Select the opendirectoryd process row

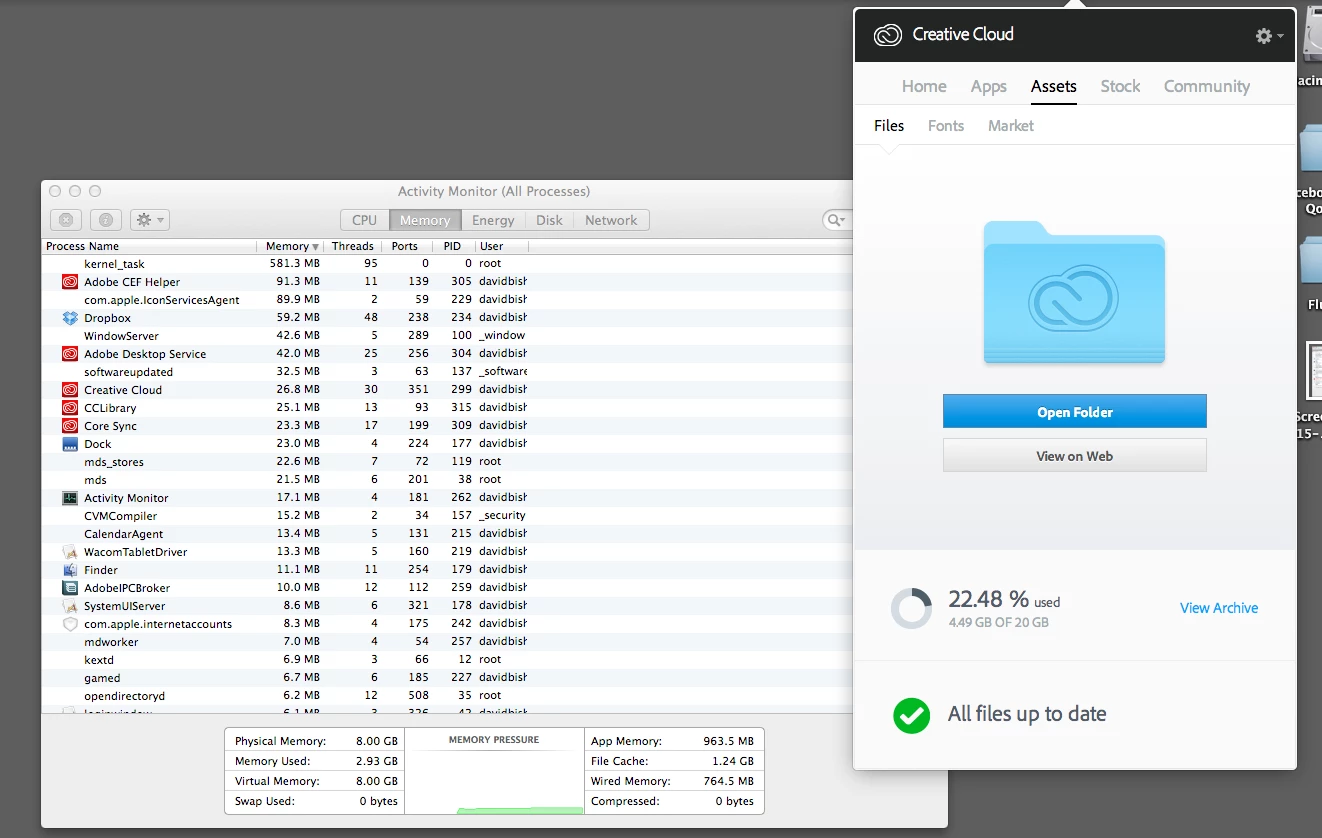(447, 696)
